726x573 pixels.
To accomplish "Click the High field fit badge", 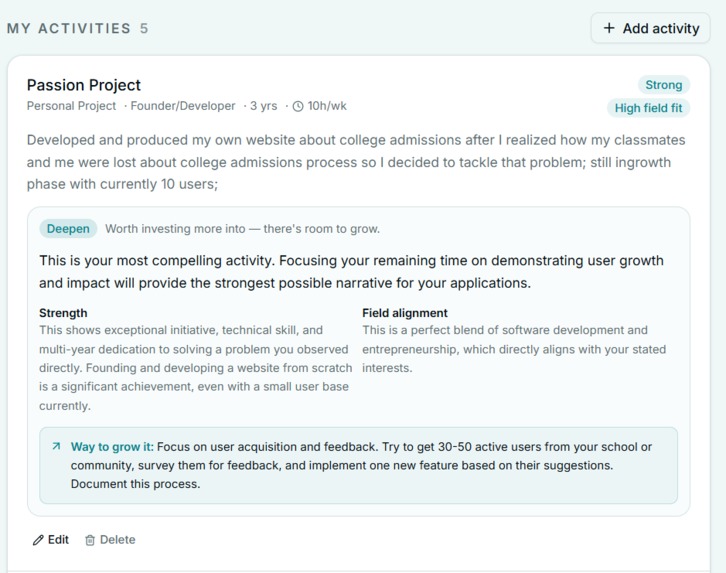I will click(648, 108).
